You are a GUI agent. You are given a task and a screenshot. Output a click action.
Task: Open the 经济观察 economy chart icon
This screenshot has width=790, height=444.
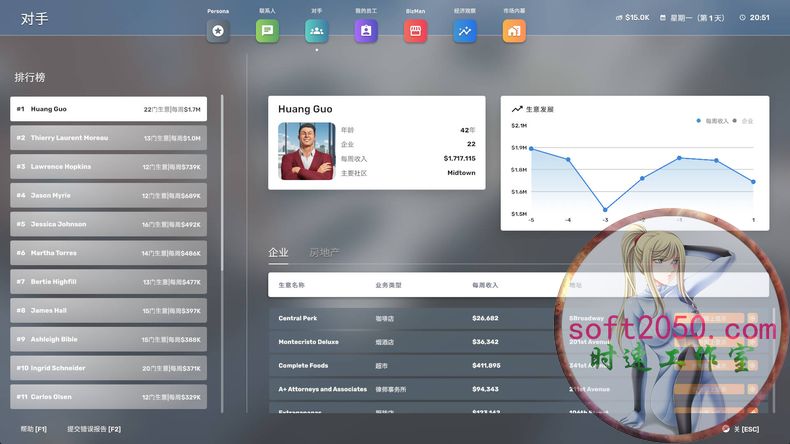tap(465, 31)
